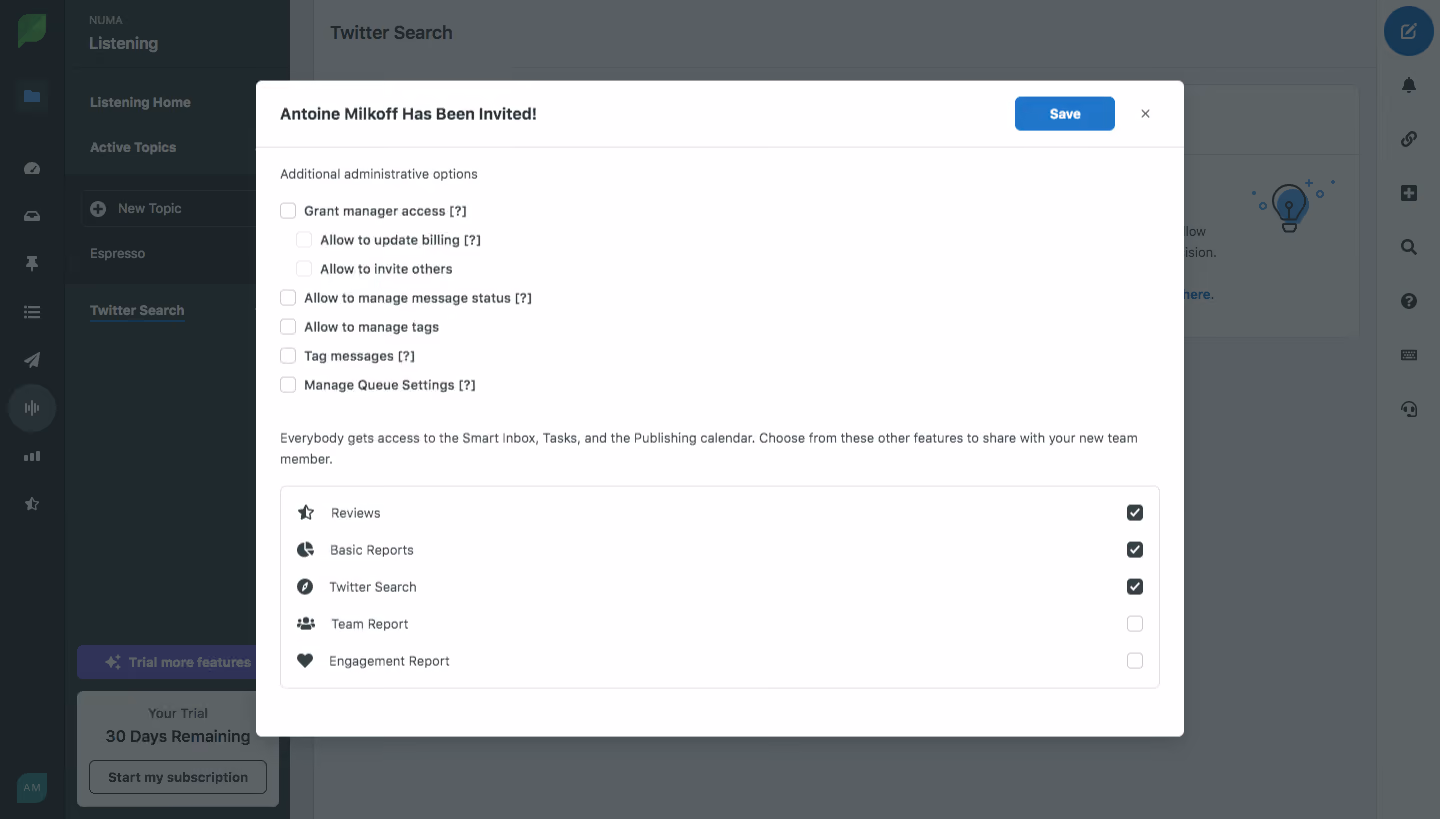
Task: Check Allow to manage tags
Action: coord(288,327)
